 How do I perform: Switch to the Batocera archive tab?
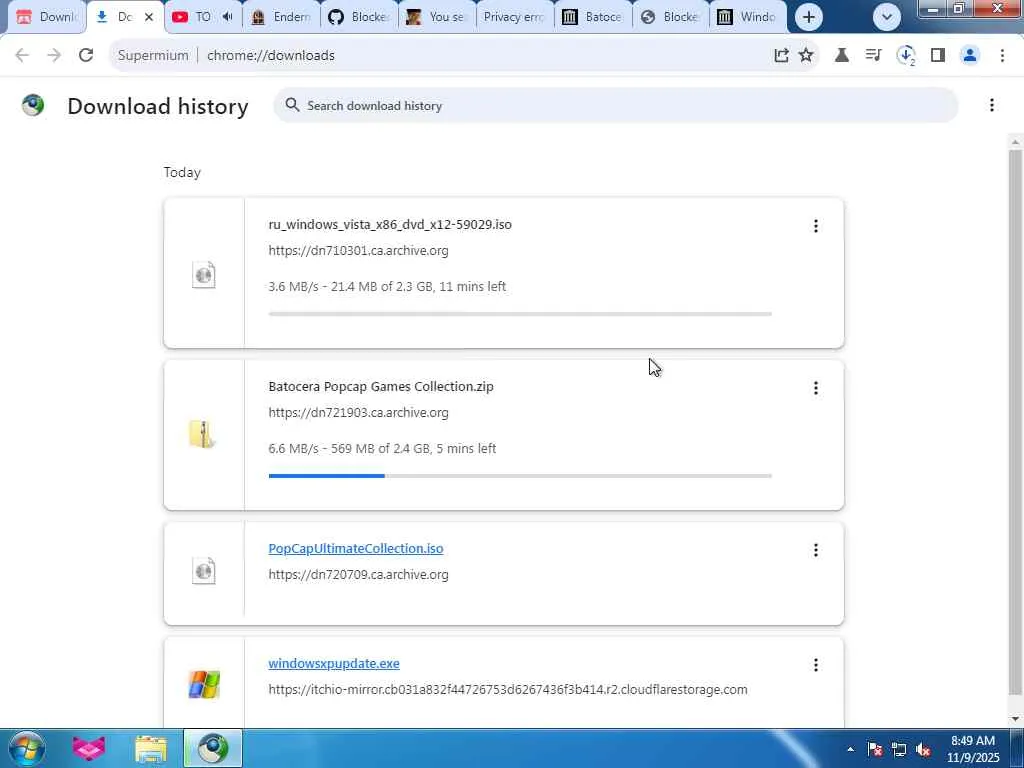(592, 17)
